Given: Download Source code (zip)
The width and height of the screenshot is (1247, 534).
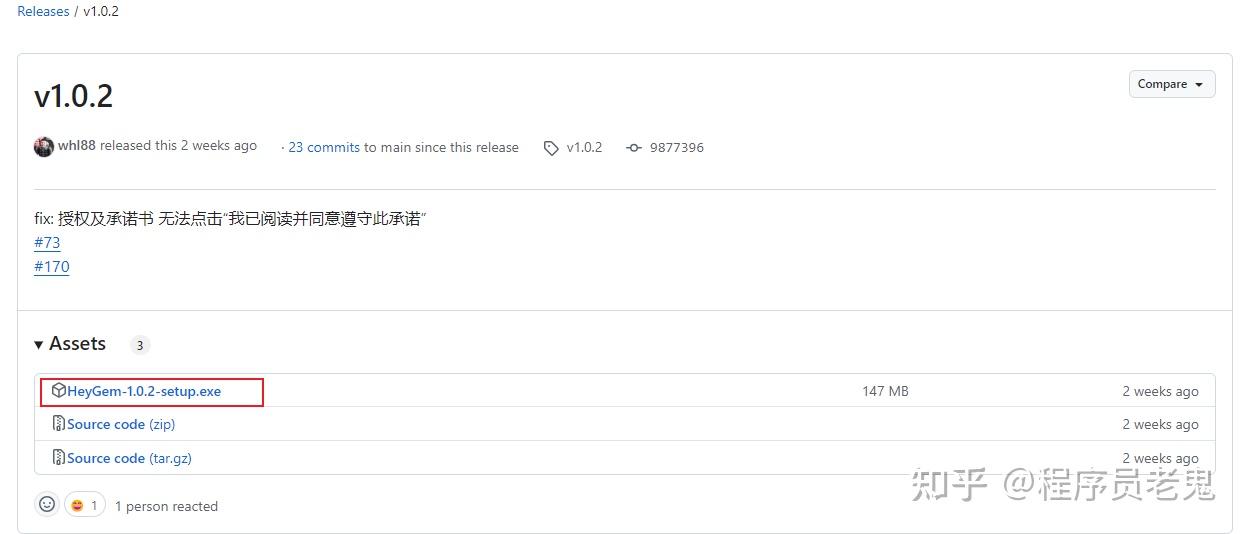Looking at the screenshot, I should tap(121, 424).
